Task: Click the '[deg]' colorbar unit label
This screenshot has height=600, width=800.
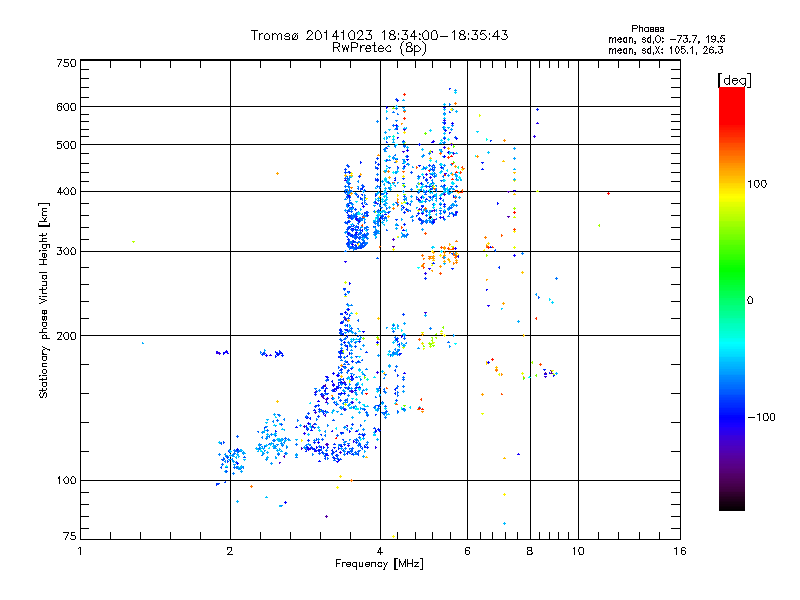Action: coord(734,80)
